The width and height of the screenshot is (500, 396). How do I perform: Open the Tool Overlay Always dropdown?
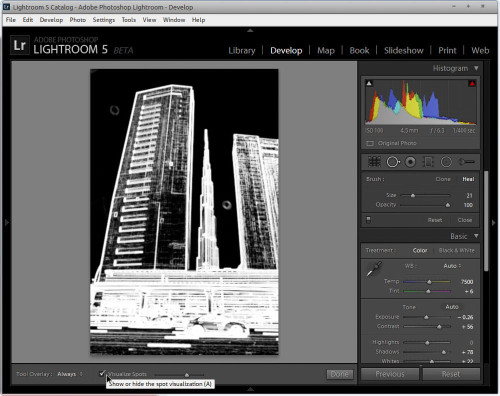click(x=69, y=374)
